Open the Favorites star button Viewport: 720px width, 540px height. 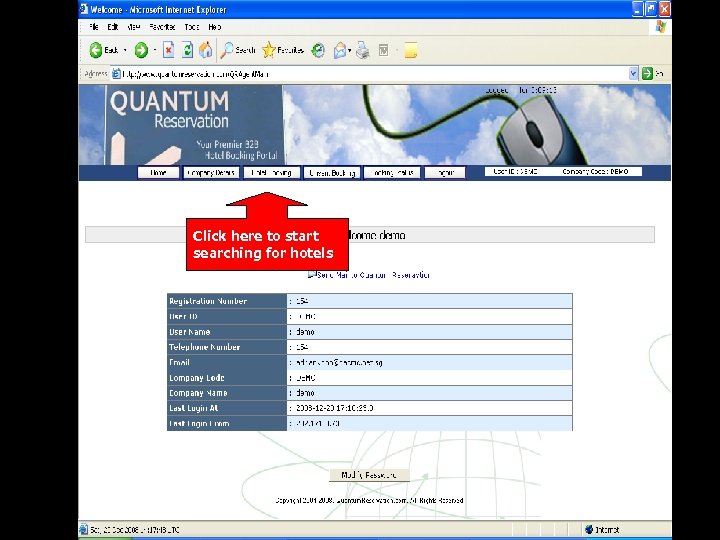click(x=283, y=50)
